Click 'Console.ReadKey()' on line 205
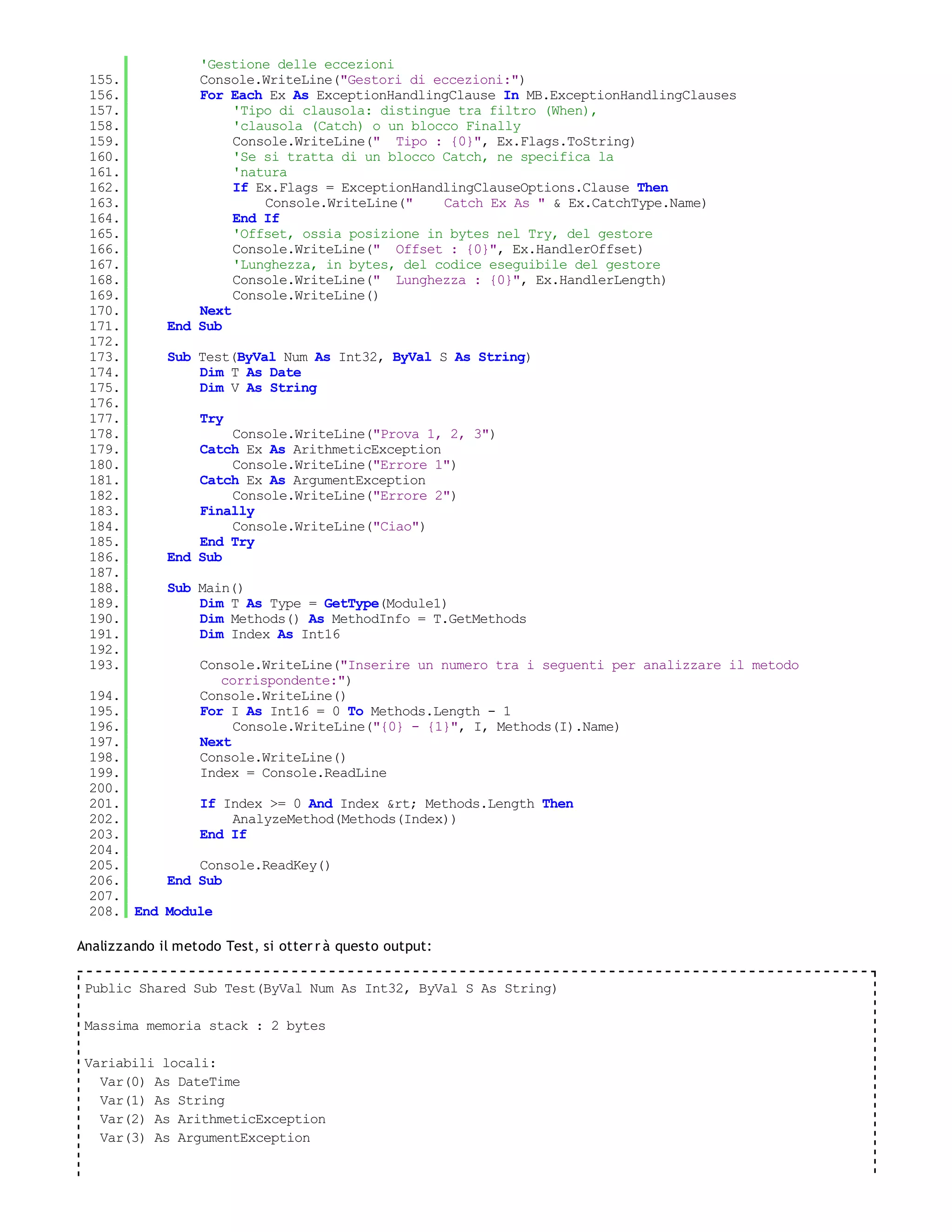The height and width of the screenshot is (1232, 952). click(264, 865)
